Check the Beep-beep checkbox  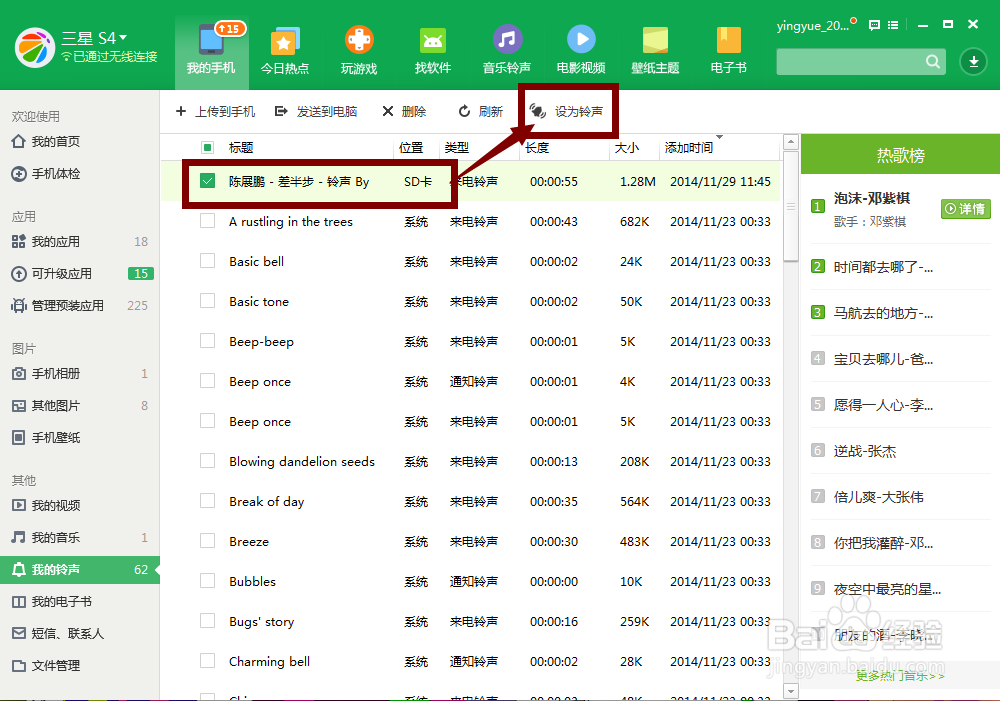pos(207,341)
